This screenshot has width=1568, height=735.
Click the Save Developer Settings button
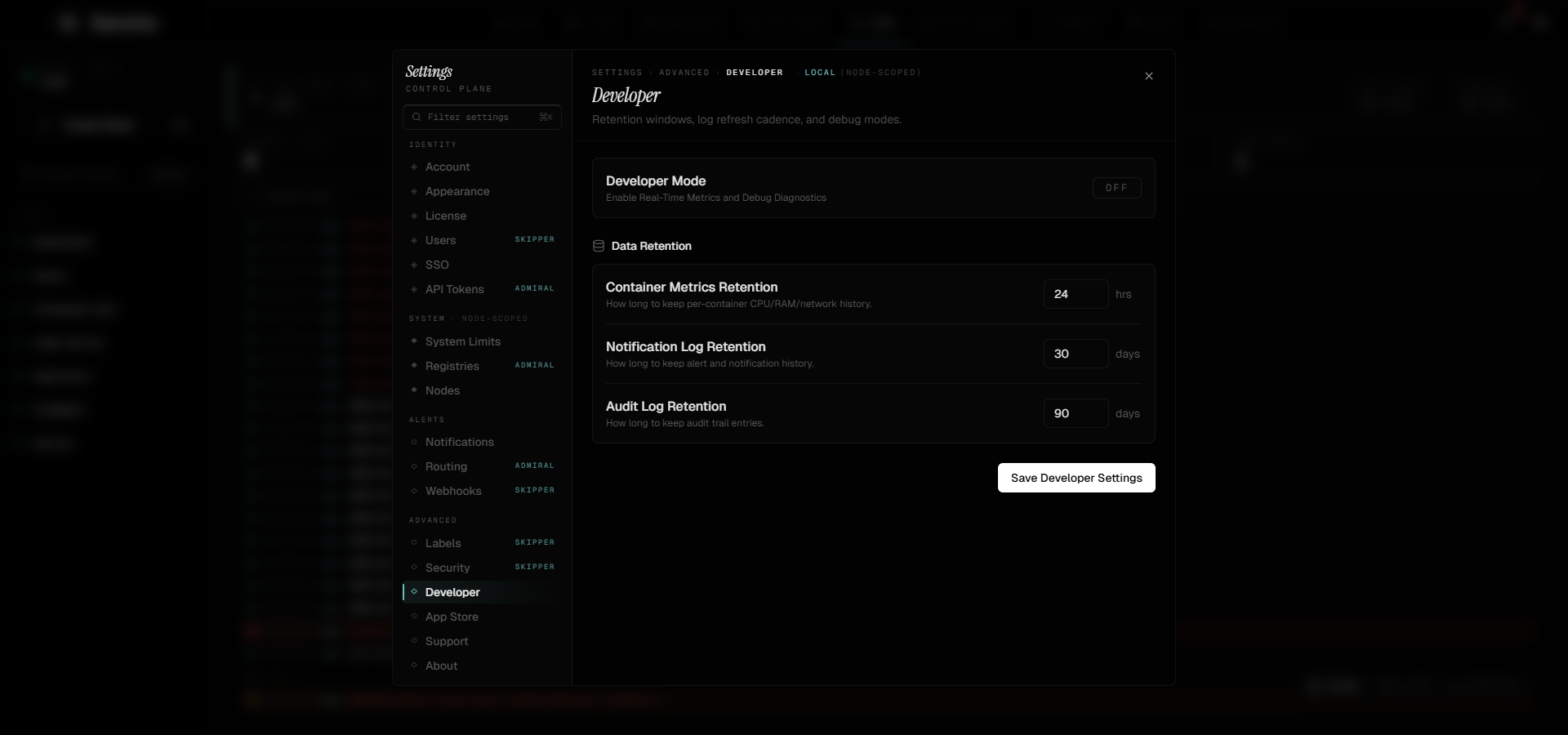(1076, 478)
